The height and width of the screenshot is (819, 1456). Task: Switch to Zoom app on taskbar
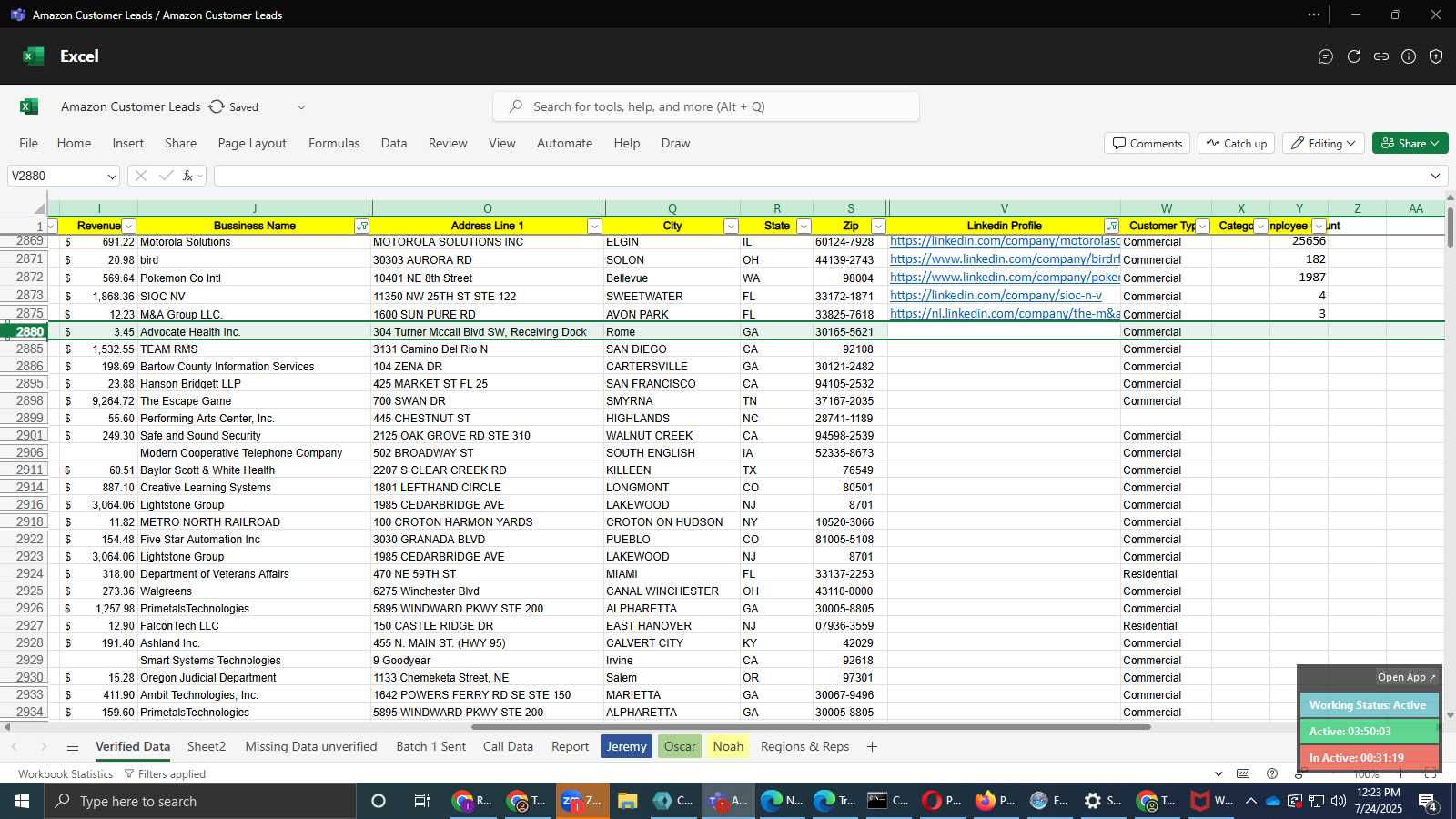coord(581,801)
